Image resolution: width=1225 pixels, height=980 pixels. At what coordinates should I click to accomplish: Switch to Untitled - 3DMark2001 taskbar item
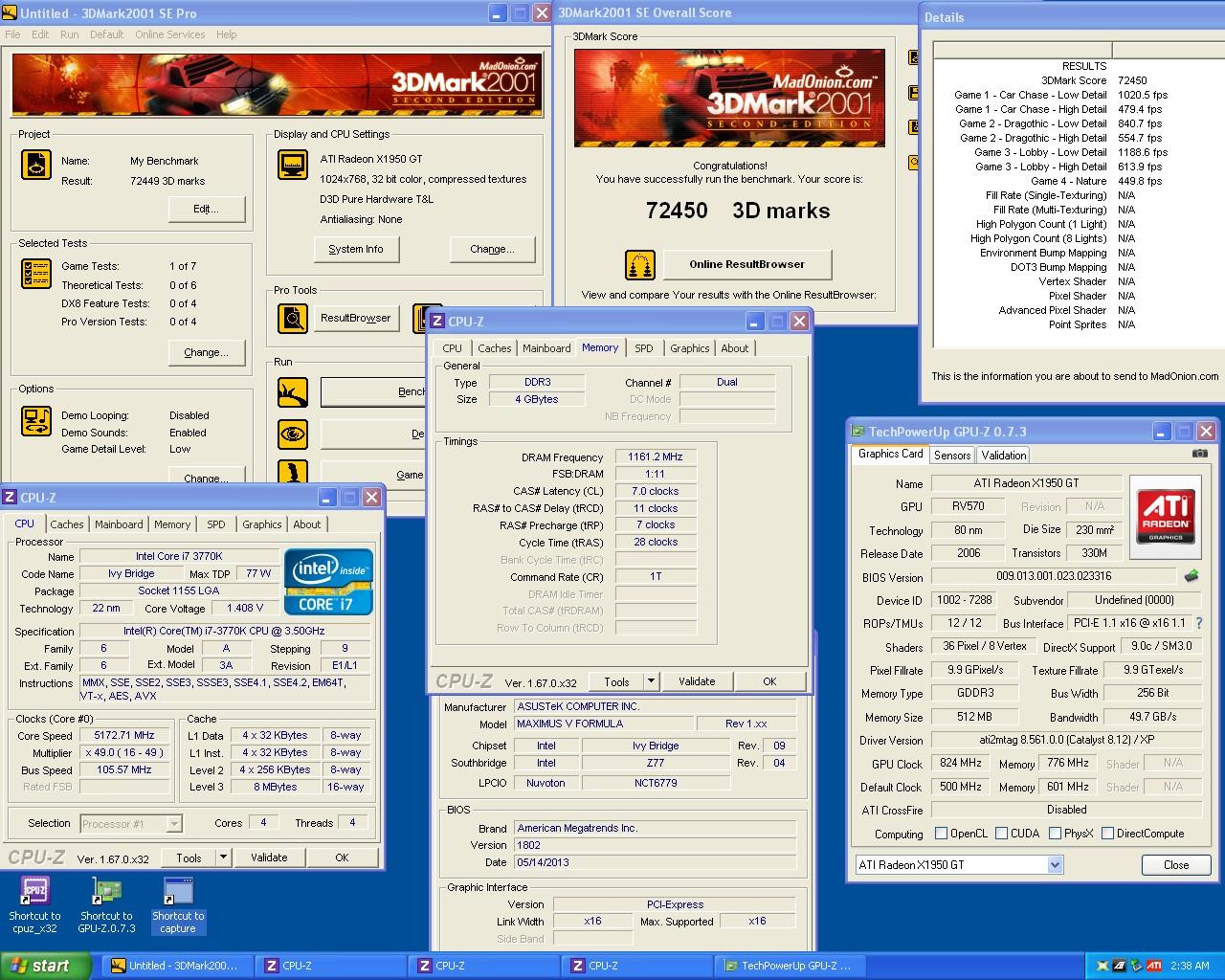[178, 966]
